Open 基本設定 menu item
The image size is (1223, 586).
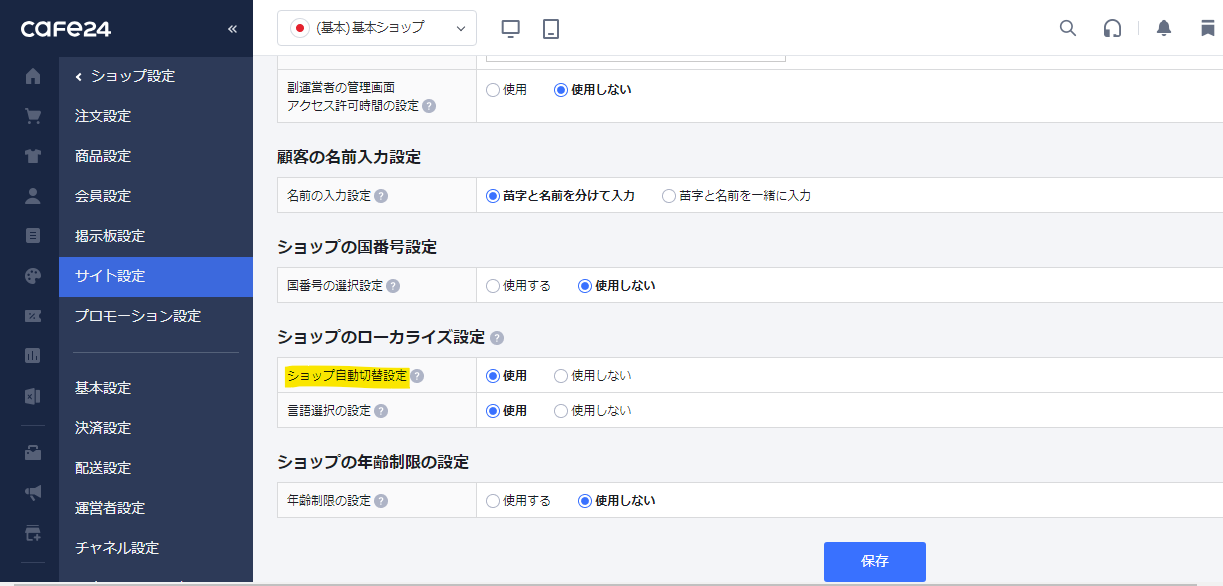(156, 388)
